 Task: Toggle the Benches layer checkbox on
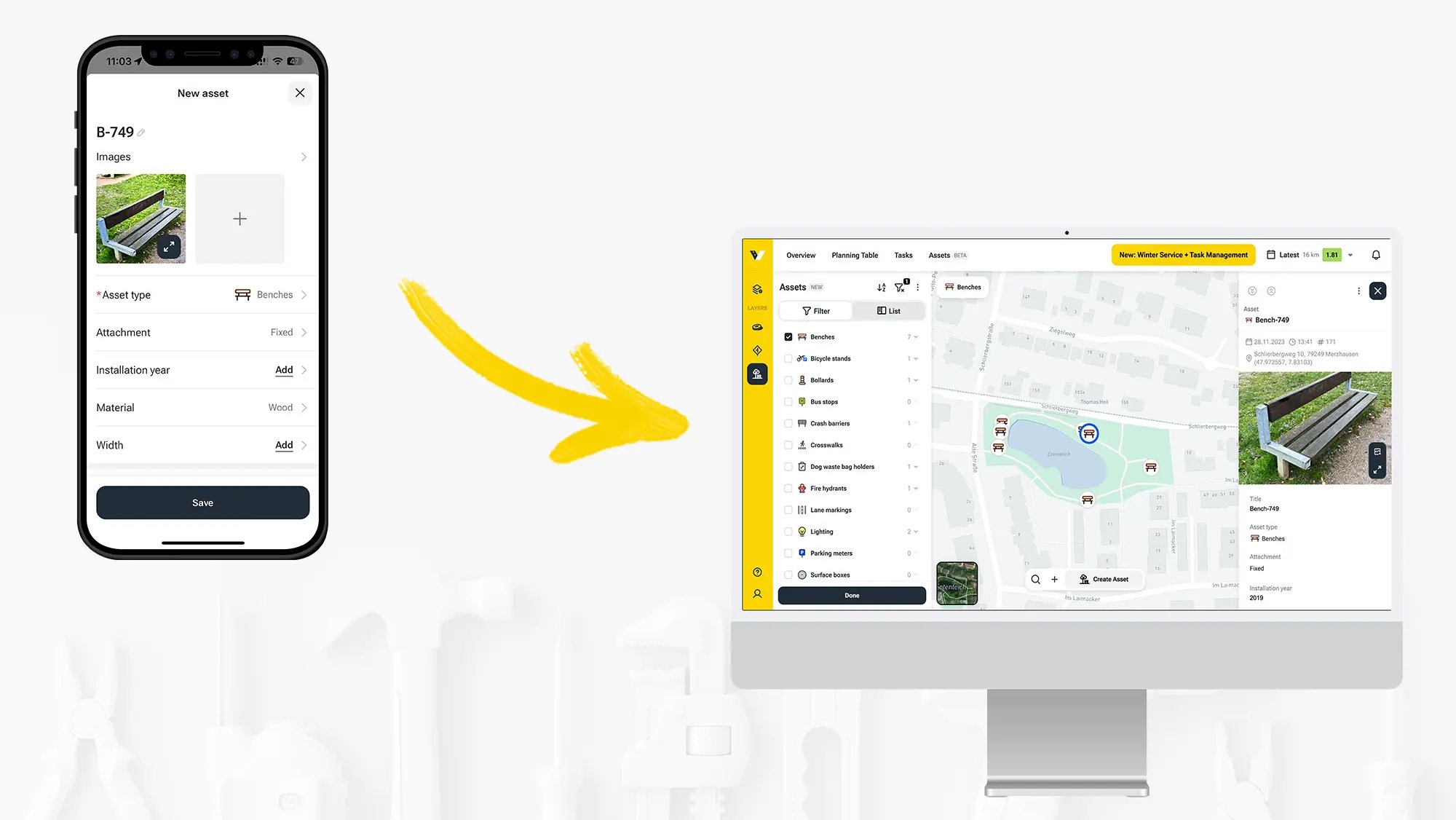(x=790, y=336)
